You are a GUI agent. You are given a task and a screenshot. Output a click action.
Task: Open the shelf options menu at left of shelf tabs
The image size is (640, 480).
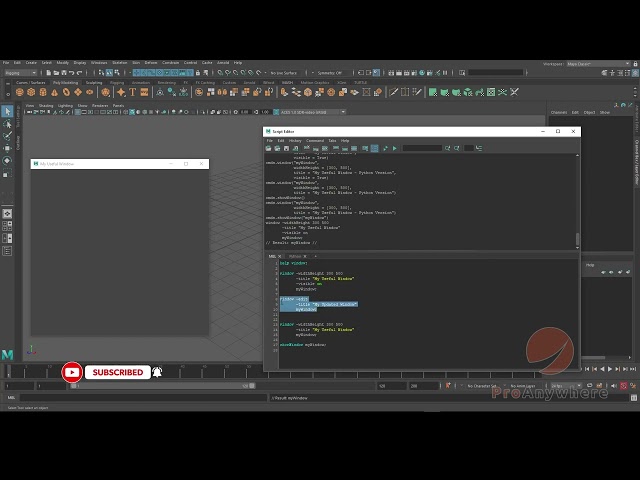click(x=7, y=94)
